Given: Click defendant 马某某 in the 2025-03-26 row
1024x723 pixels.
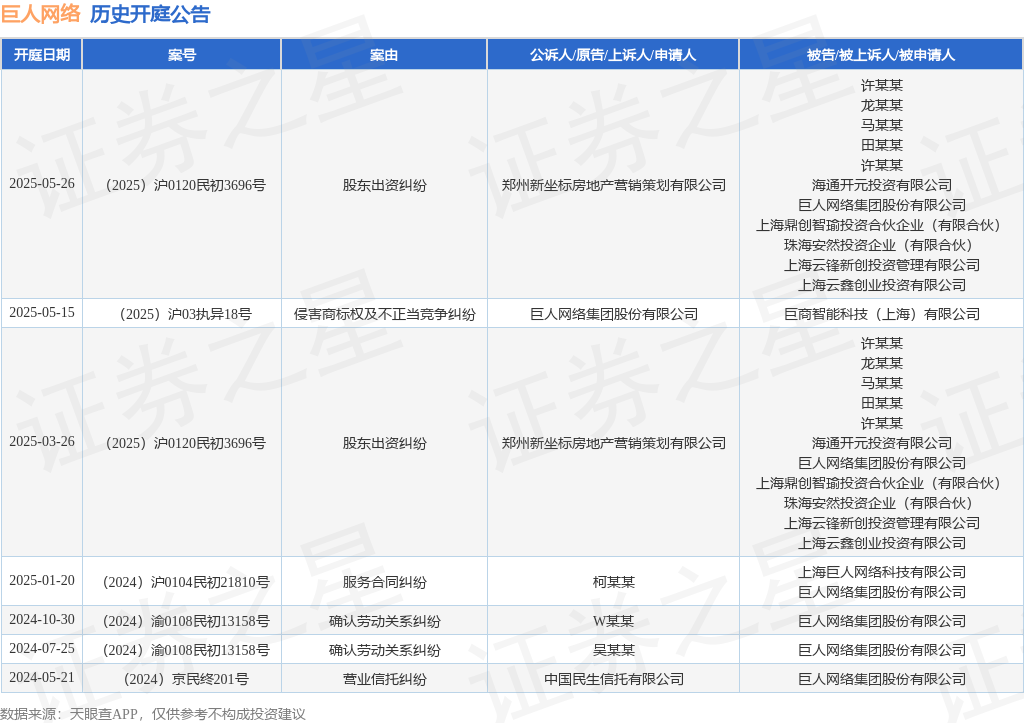Looking at the screenshot, I should point(881,383).
